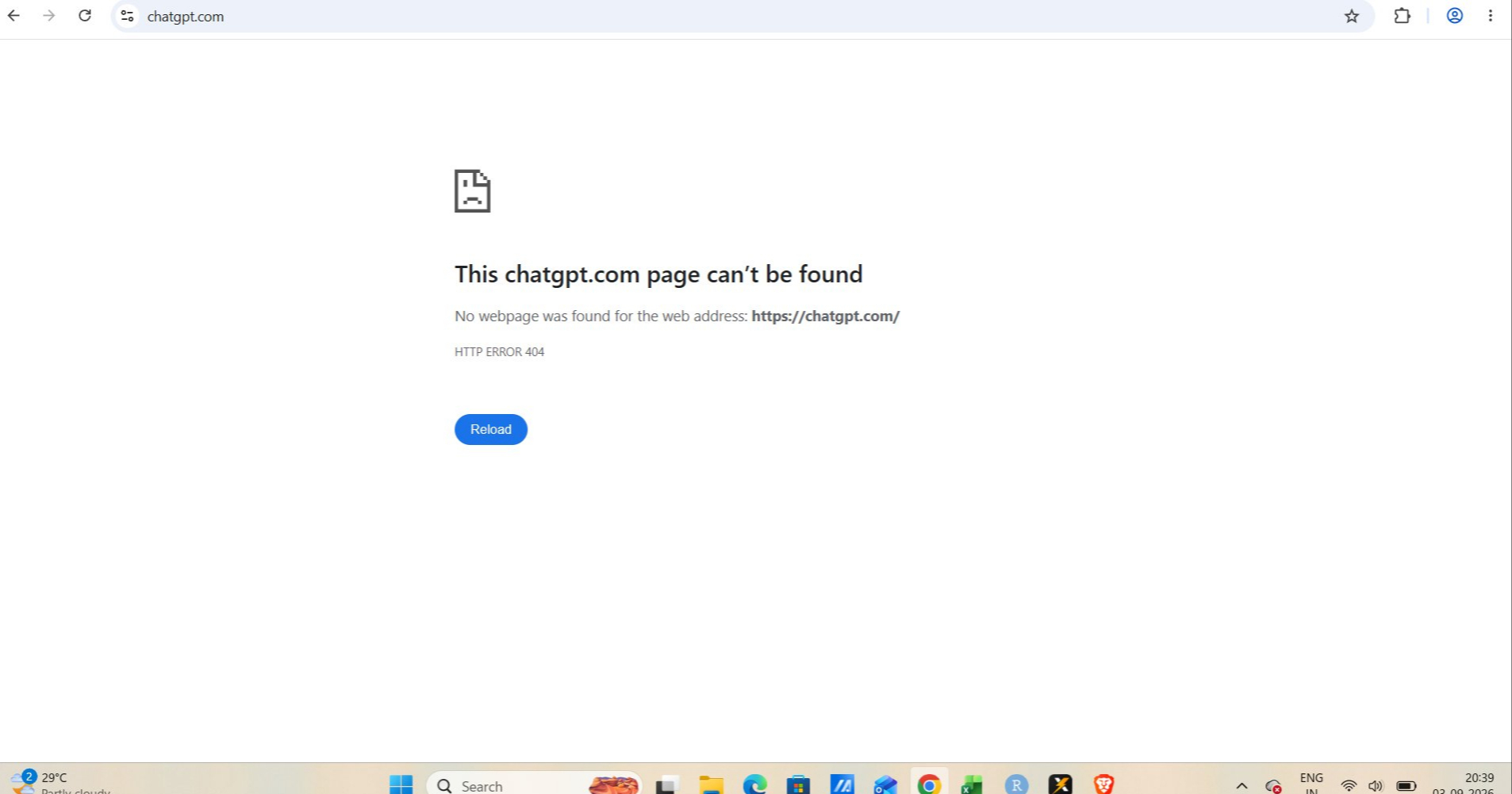Select the Google Chrome taskbar icon
This screenshot has height=794, width=1512.
click(x=929, y=784)
